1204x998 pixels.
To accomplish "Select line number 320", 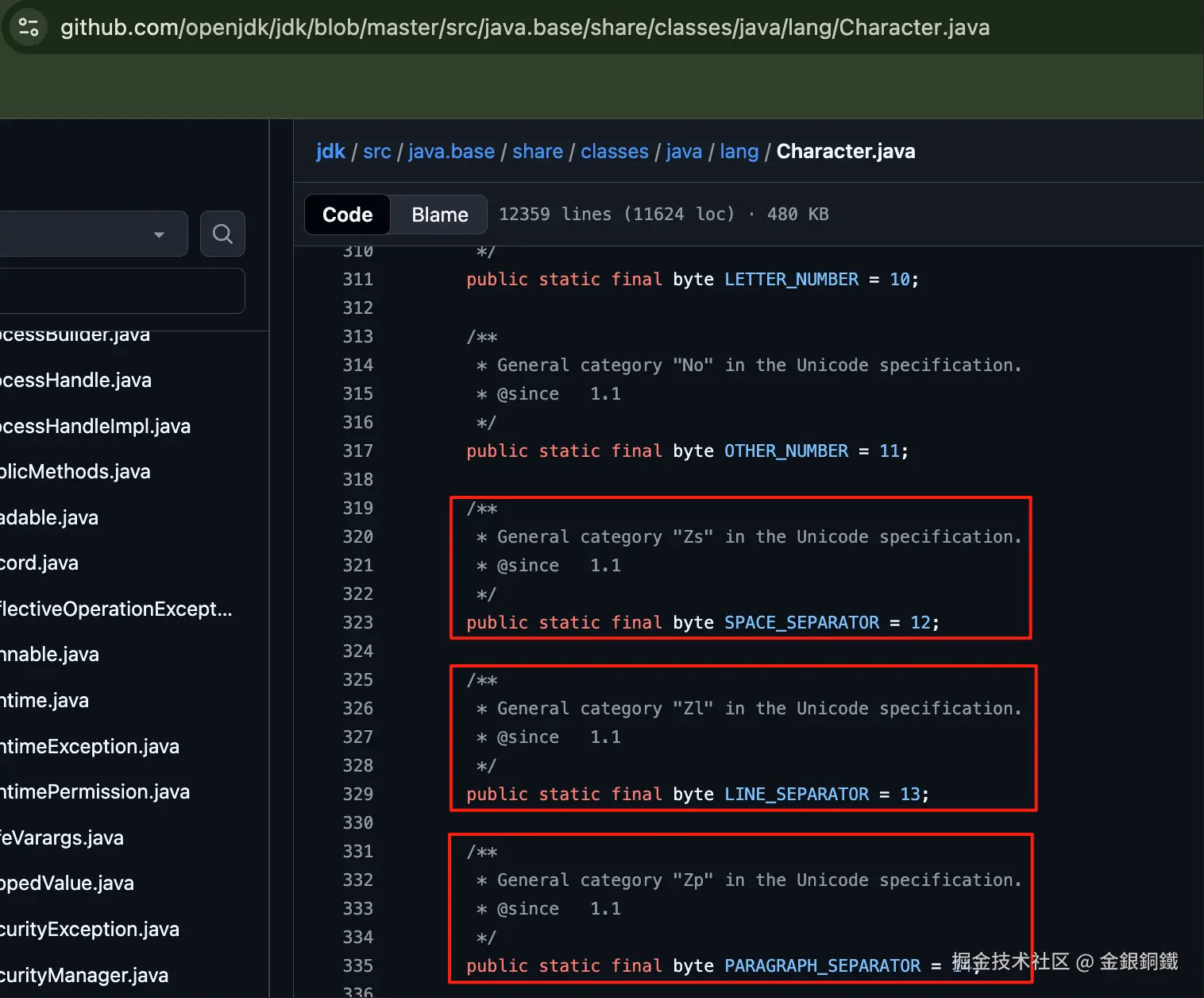I will point(357,536).
